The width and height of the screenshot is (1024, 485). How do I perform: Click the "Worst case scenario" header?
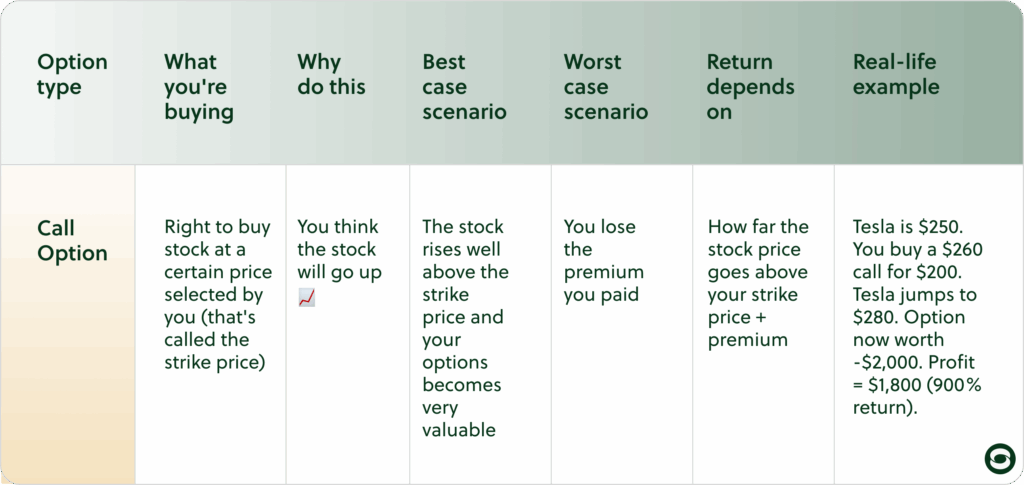coord(606,87)
